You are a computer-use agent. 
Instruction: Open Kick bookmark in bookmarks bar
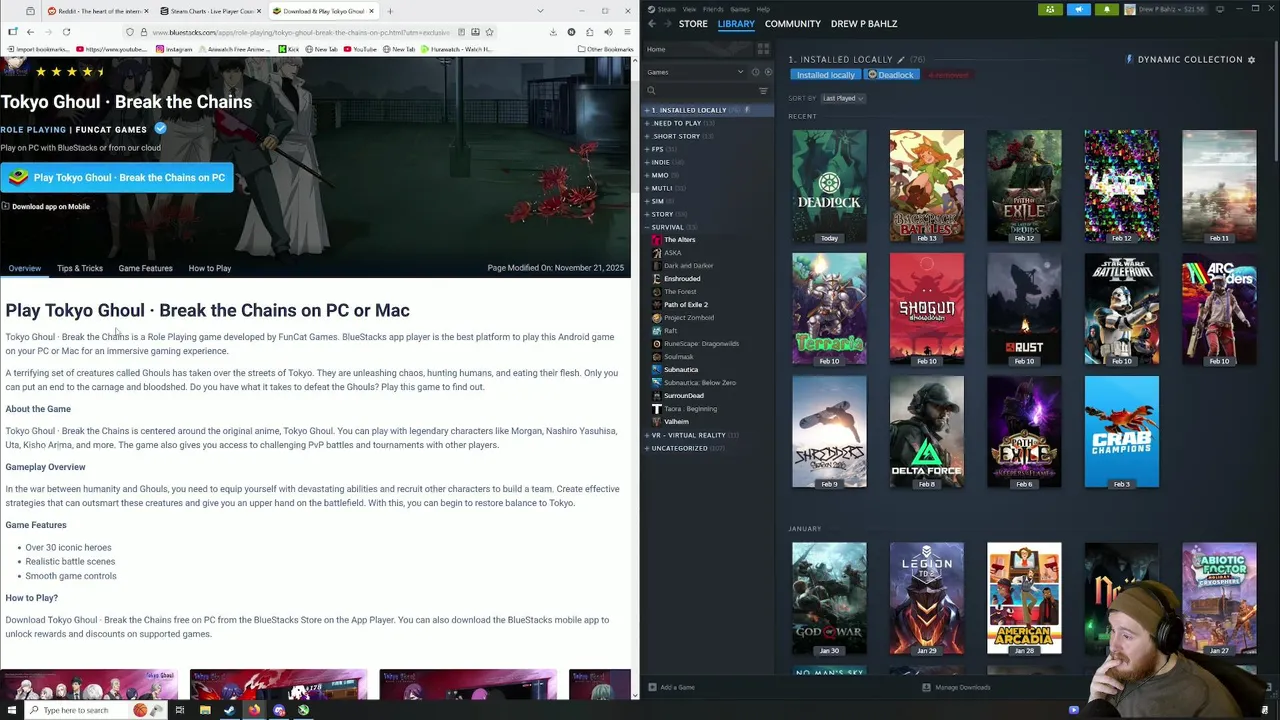pos(289,49)
